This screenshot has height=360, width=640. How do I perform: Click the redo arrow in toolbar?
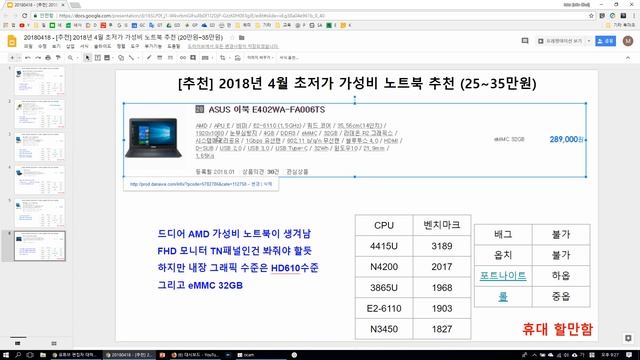38,58
